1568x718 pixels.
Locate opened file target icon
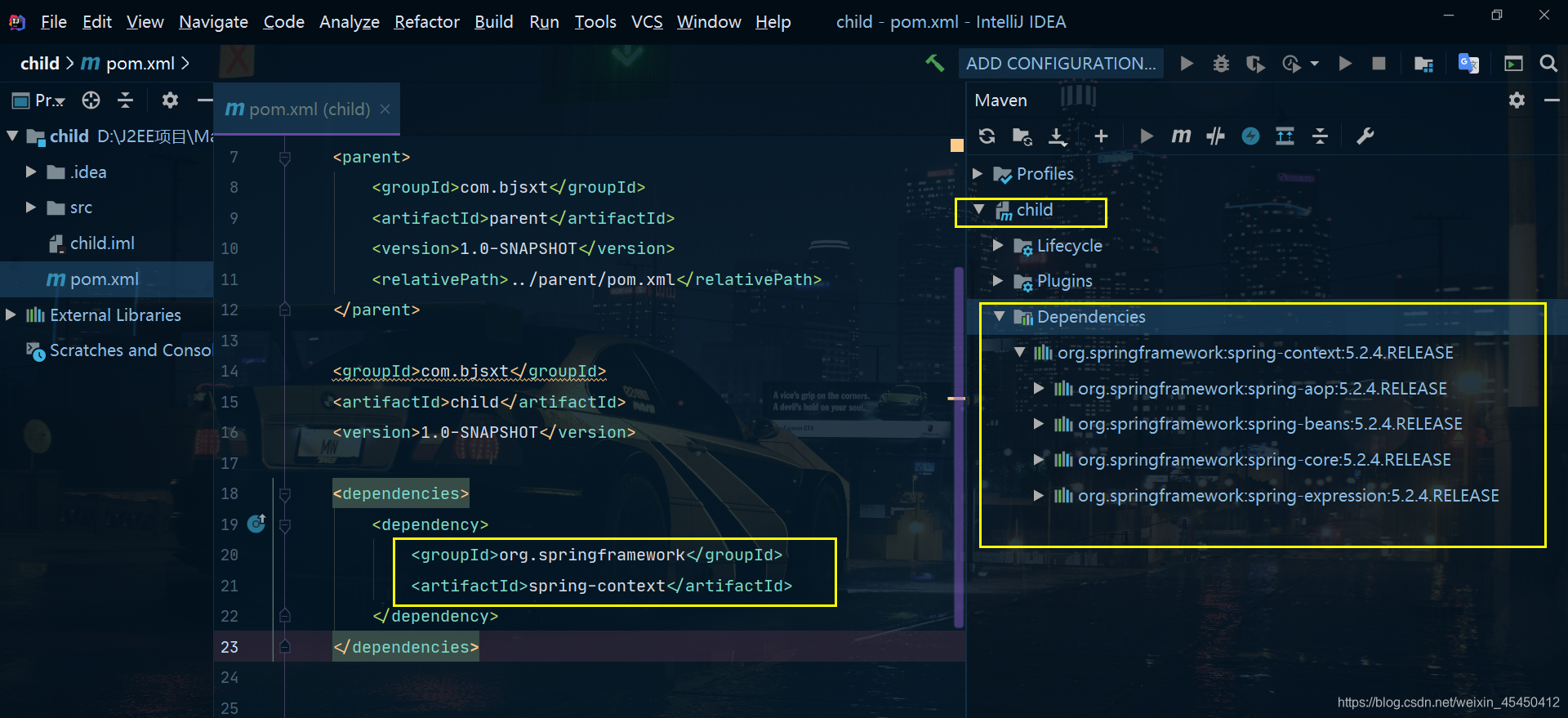coord(91,100)
